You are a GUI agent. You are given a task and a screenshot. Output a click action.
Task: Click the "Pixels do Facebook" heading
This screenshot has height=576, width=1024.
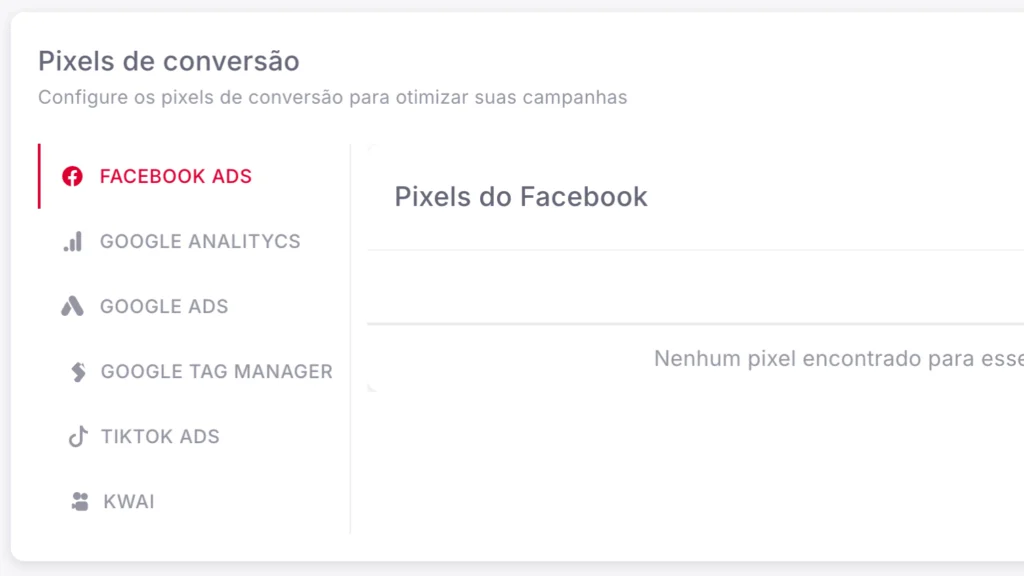521,197
